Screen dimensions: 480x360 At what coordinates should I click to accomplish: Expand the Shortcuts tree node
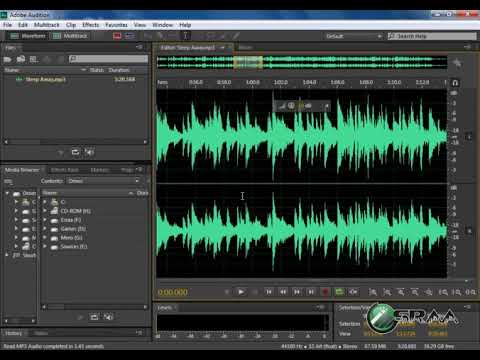coord(7,255)
